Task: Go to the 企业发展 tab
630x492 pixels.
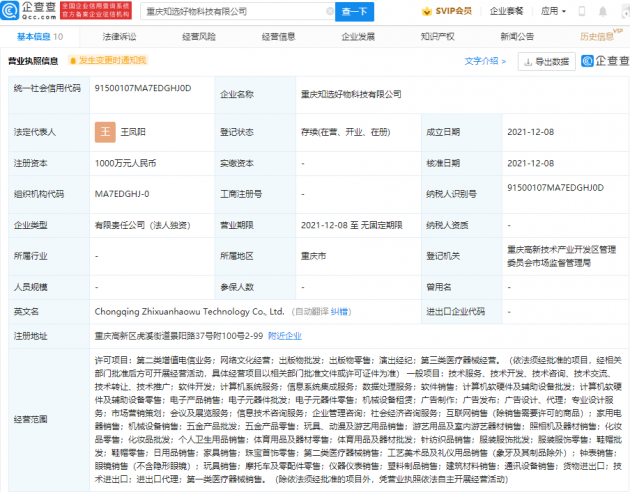Action: pyautogui.click(x=358, y=37)
